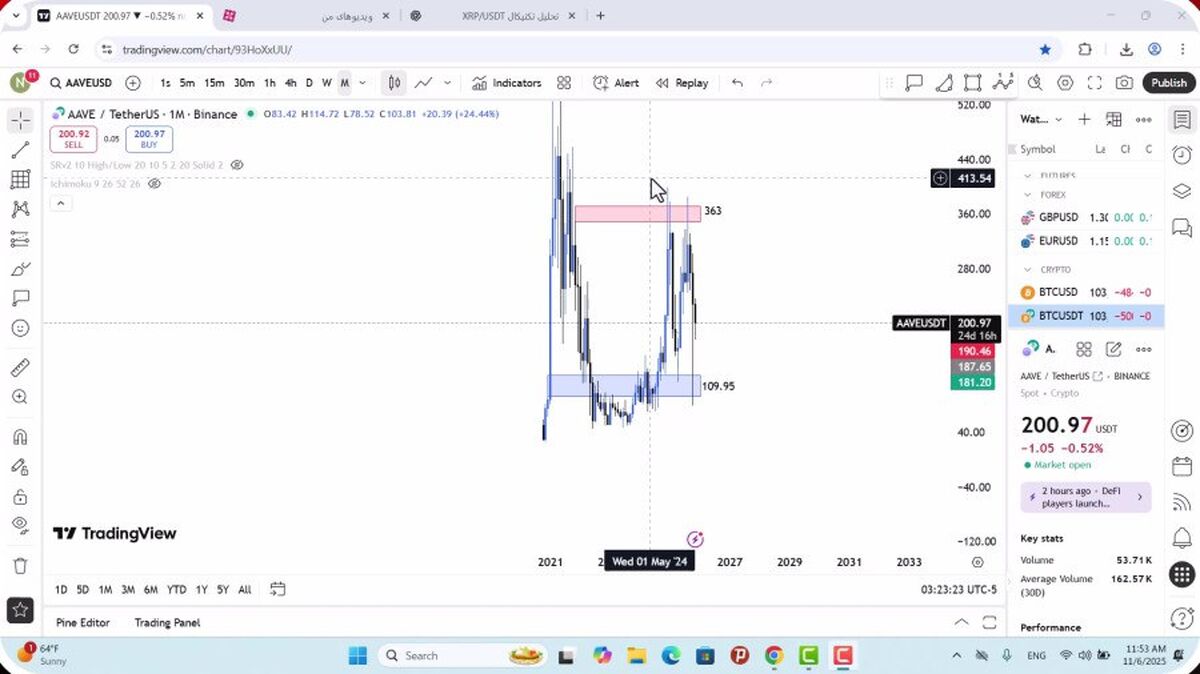Image resolution: width=1200 pixels, height=674 pixels.
Task: Switch to the 5m timeframe
Action: 187,83
